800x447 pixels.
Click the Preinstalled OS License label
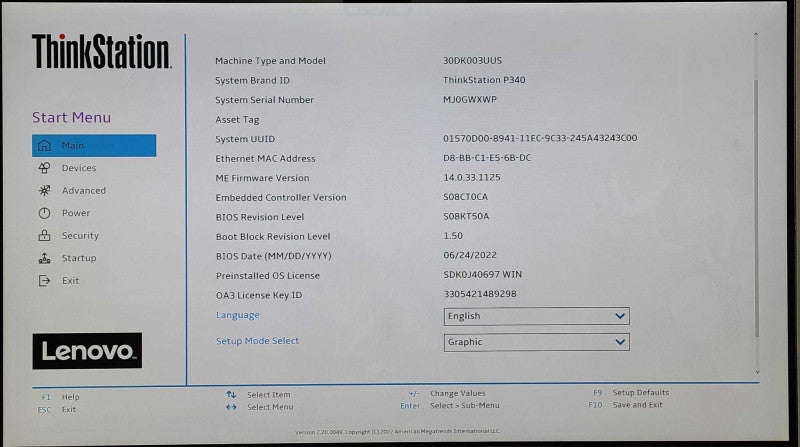[x=267, y=276]
